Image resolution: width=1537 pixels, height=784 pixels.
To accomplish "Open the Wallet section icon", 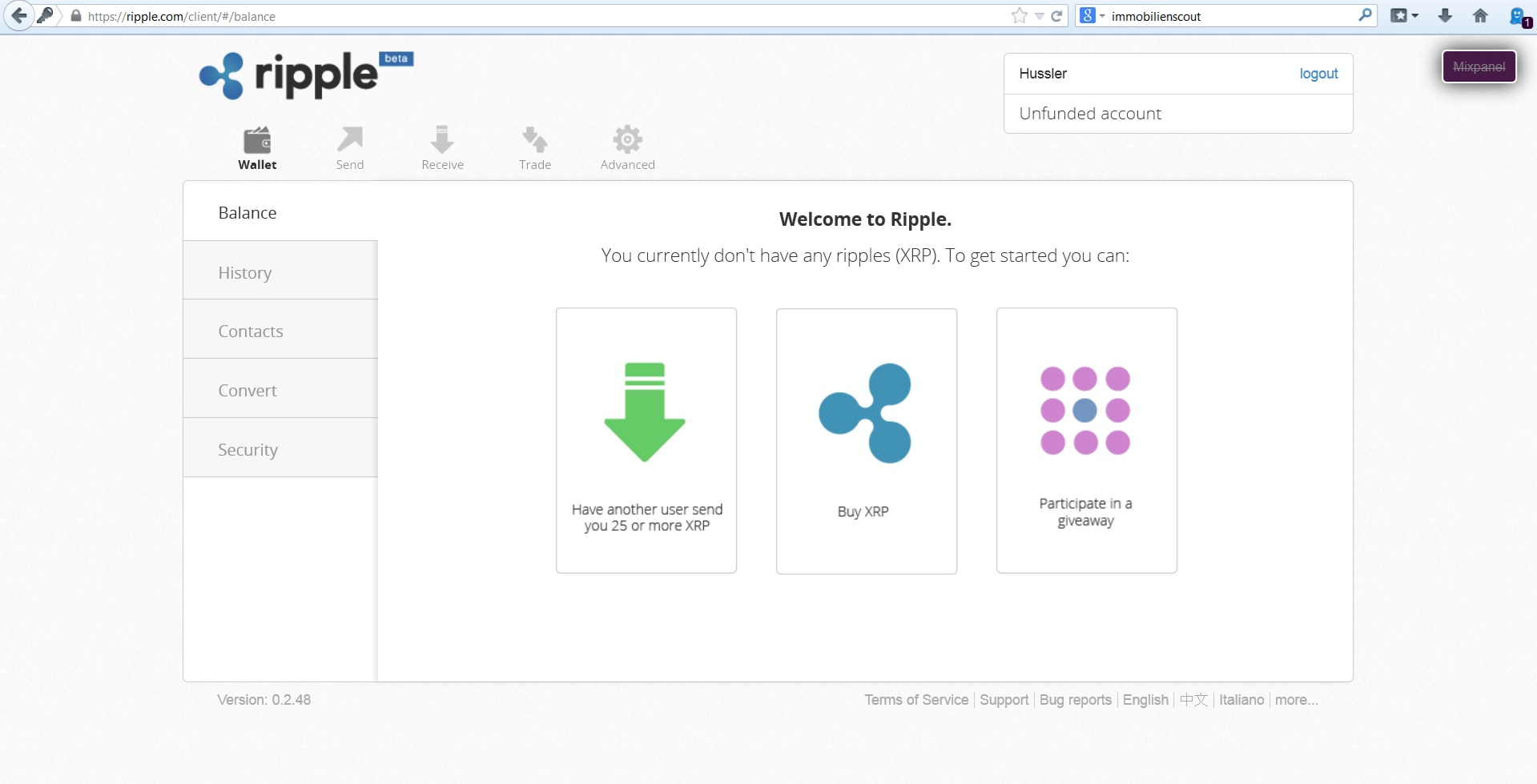I will coord(257,140).
